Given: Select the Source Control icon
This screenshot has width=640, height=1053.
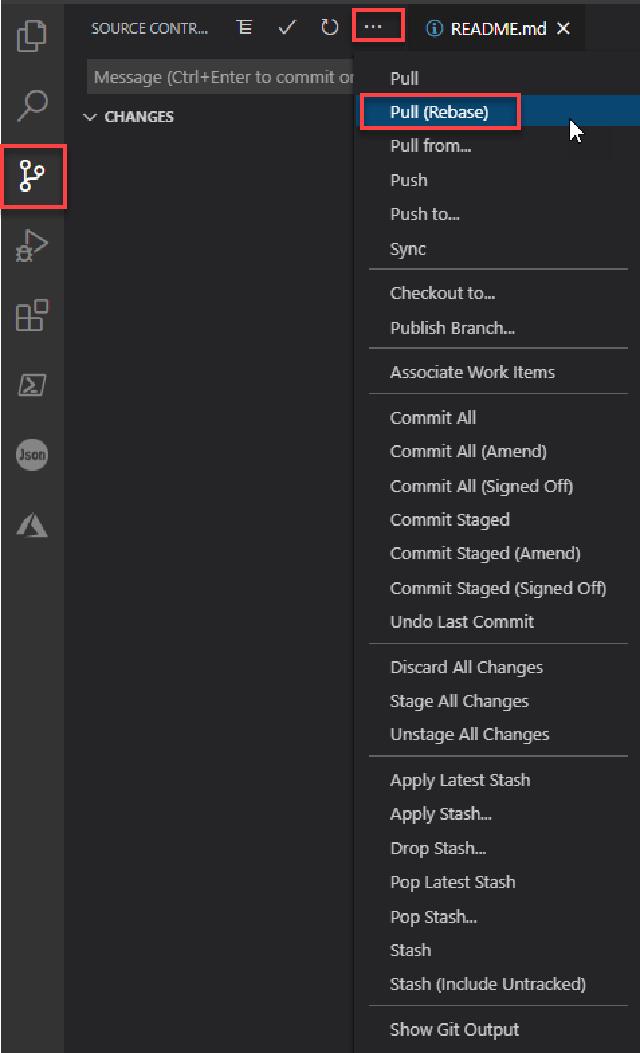Looking at the screenshot, I should click(32, 176).
